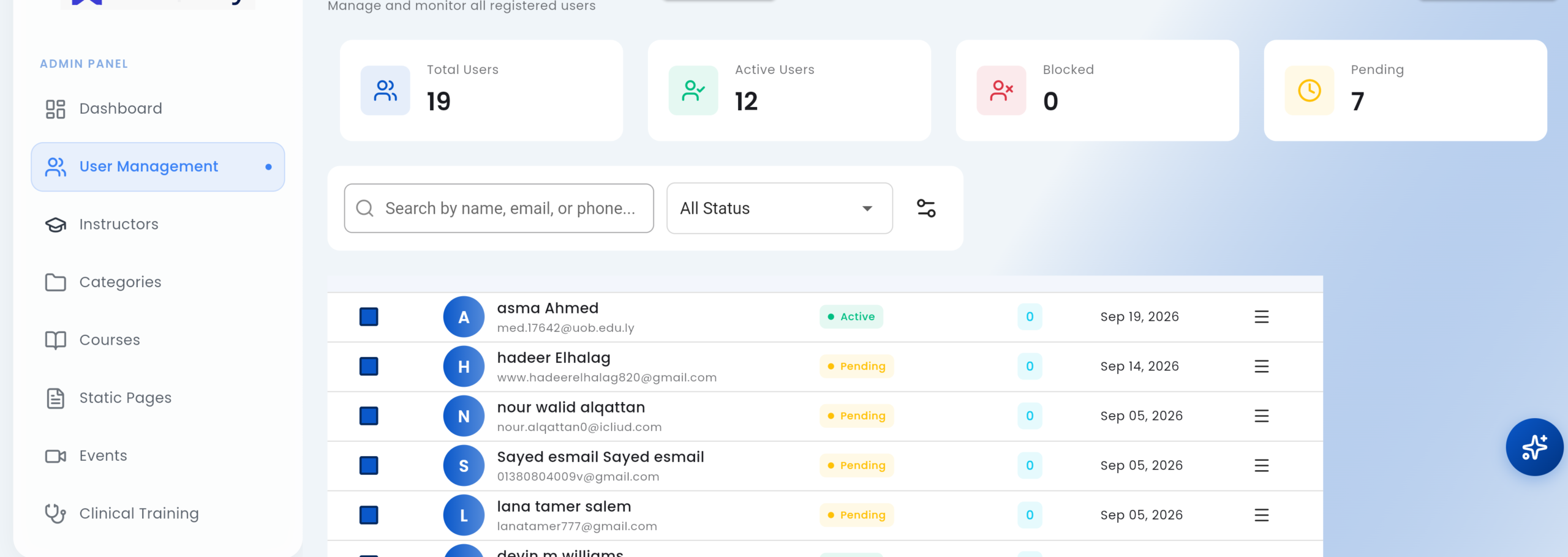Open the sparkle AI assistant button
Viewport: 1568px width, 557px height.
1534,447
